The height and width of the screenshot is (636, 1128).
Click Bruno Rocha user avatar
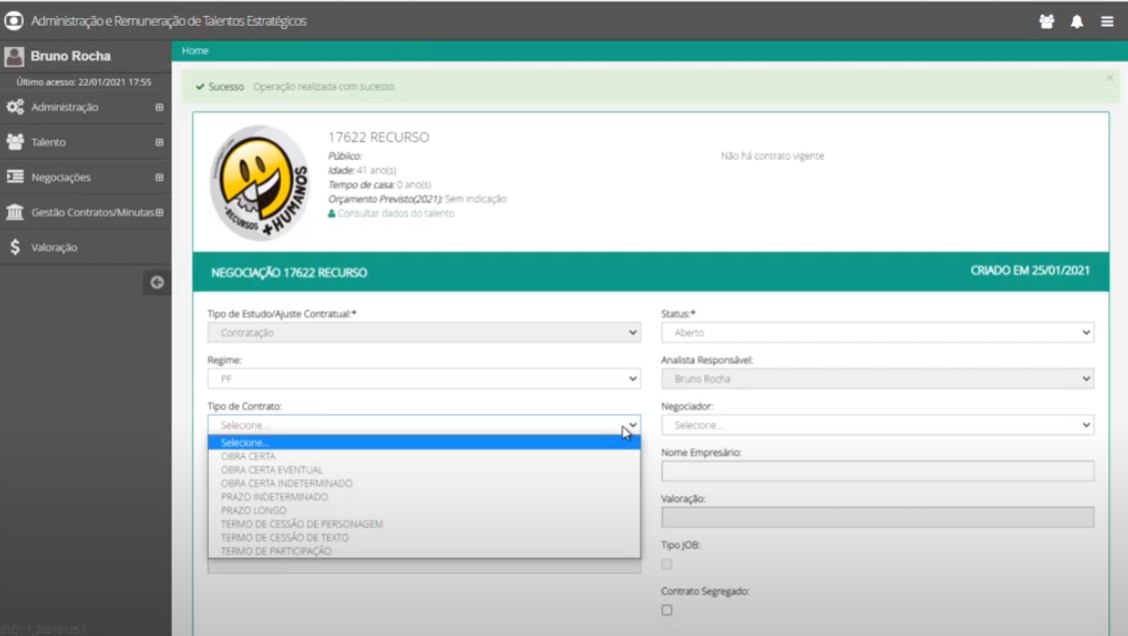(x=14, y=56)
